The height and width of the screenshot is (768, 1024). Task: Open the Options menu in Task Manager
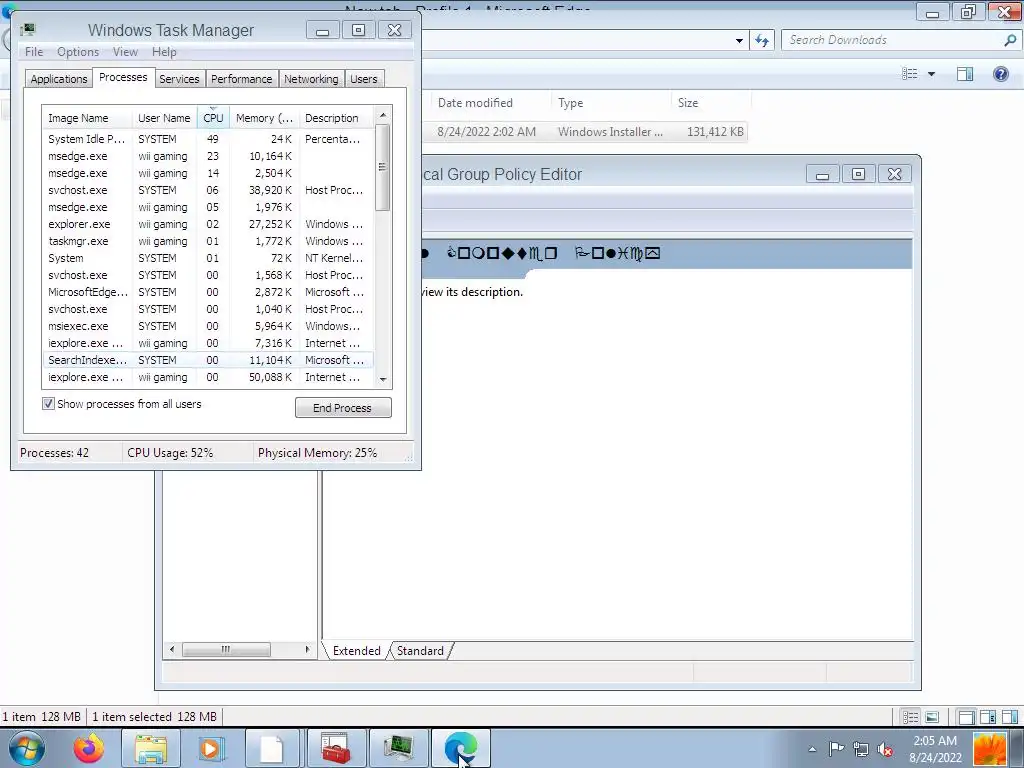point(78,52)
